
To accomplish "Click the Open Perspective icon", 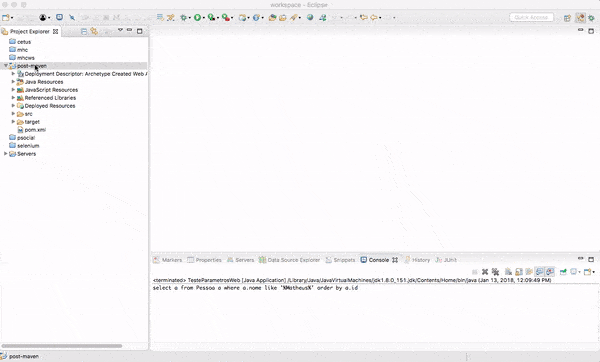I will 567,18.
